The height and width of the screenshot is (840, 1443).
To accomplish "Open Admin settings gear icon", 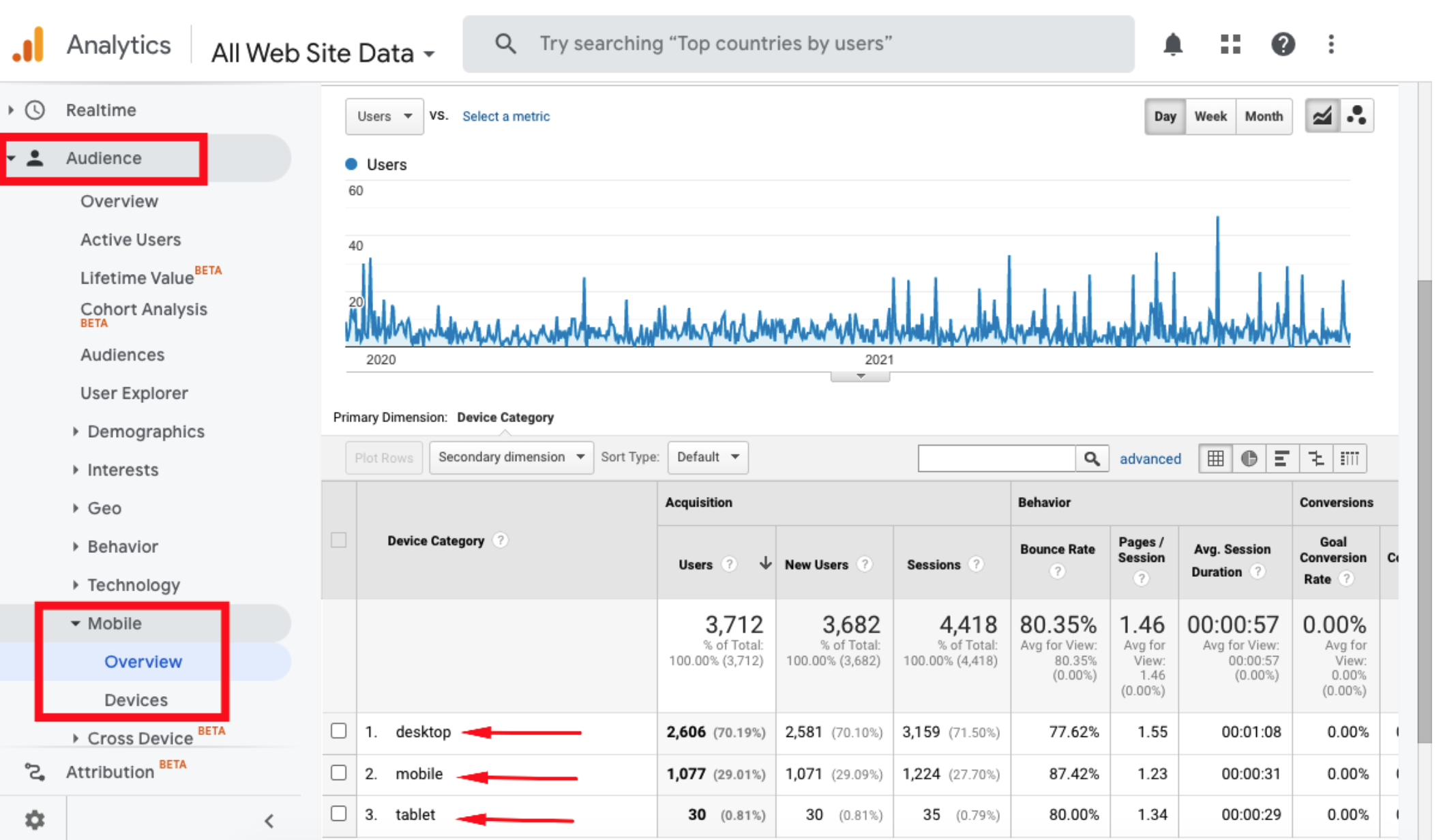I will coord(34,819).
